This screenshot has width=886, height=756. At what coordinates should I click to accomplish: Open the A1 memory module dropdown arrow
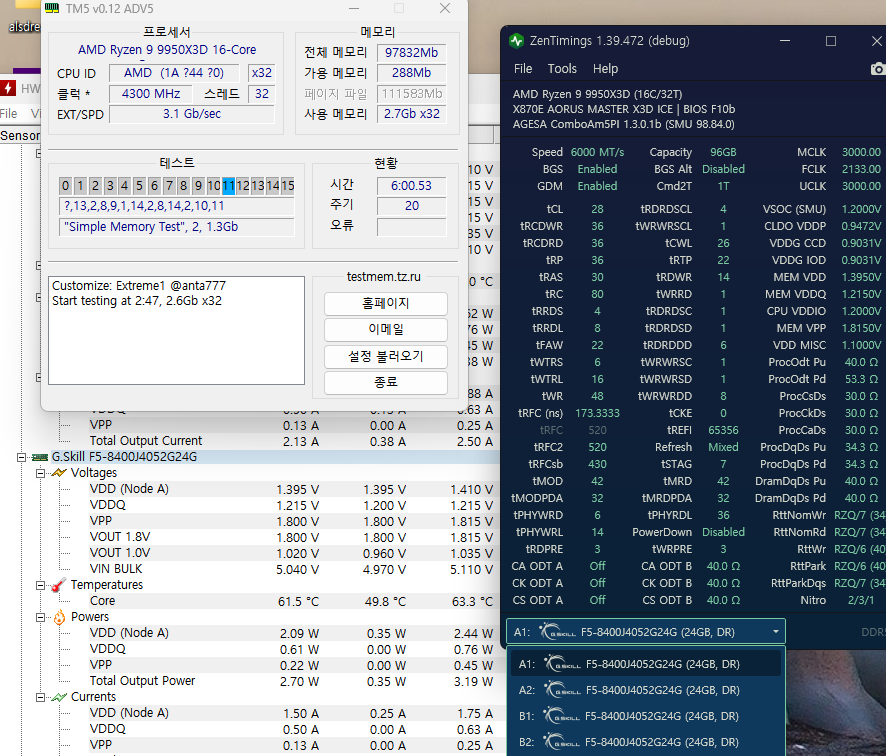coord(776,632)
